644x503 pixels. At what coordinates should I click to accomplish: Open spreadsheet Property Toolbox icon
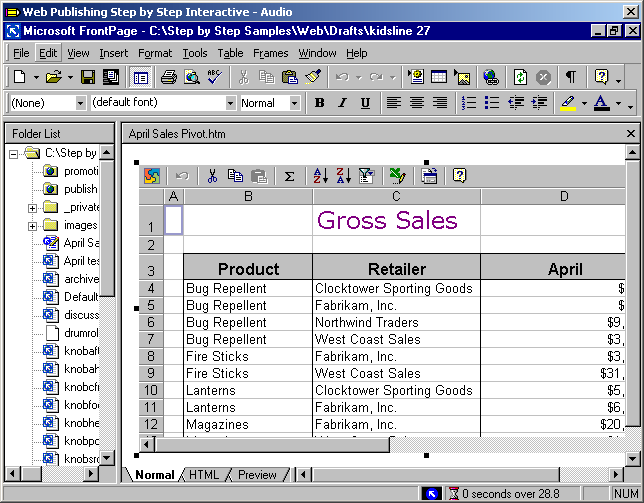[x=429, y=176]
